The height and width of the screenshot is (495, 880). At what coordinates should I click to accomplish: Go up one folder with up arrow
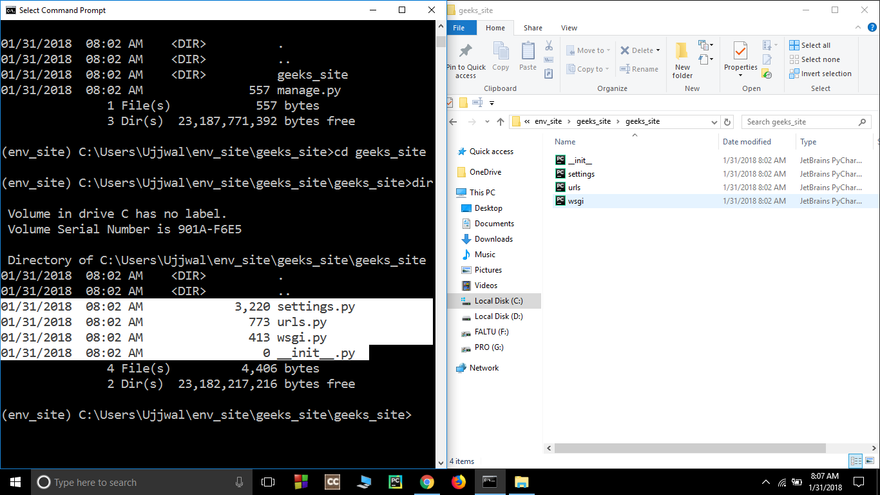(x=498, y=121)
